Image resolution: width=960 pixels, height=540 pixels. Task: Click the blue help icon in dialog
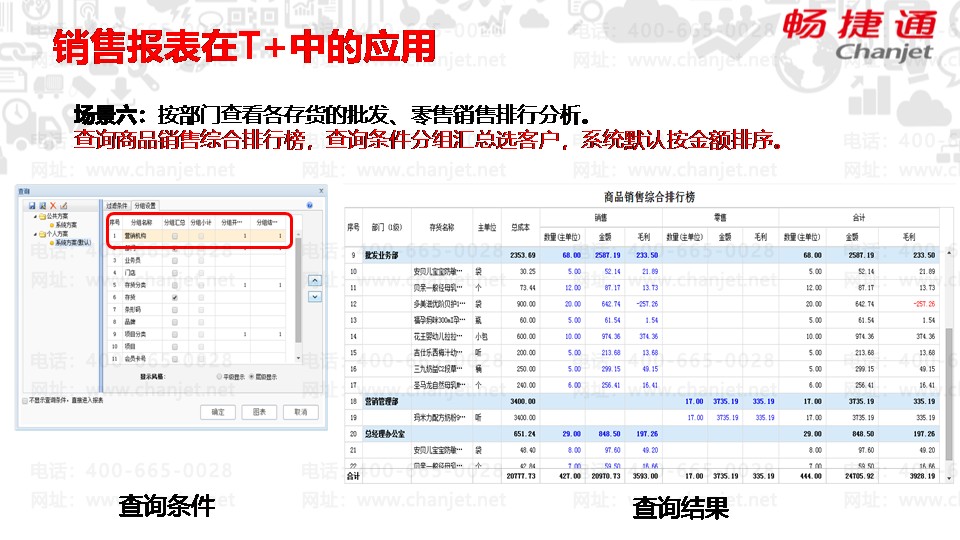[310, 205]
